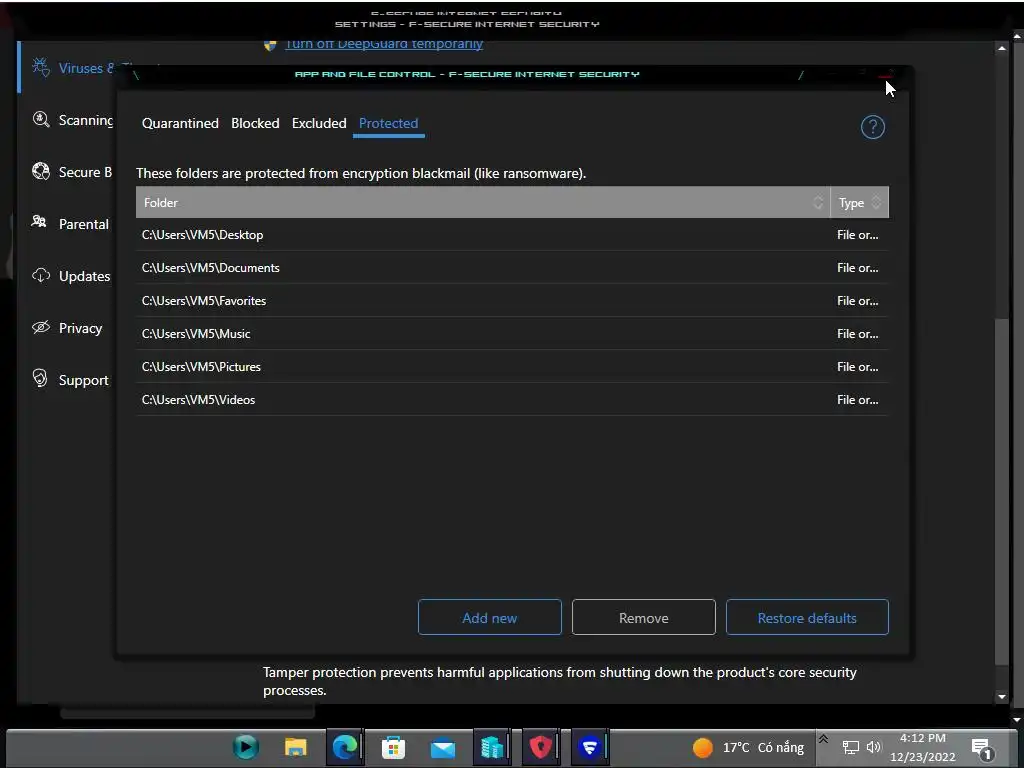Open notification center icon
Viewport: 1024px width, 768px height.
(x=982, y=748)
